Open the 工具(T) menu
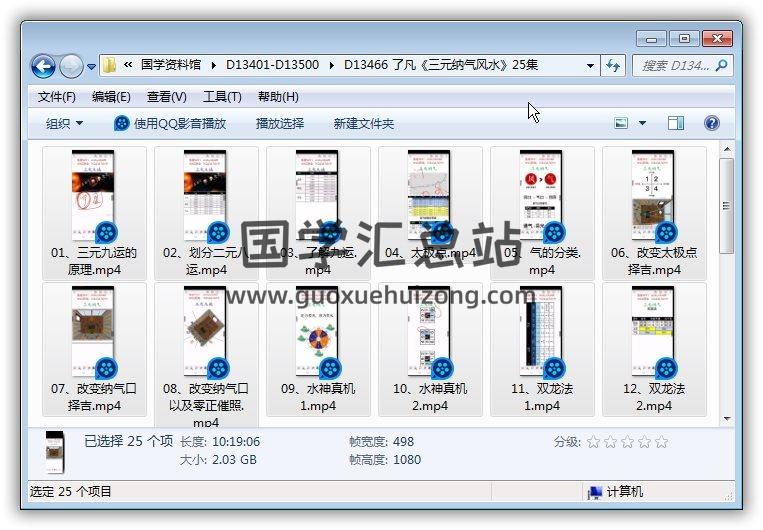This screenshot has width=763, height=530. coord(222,97)
